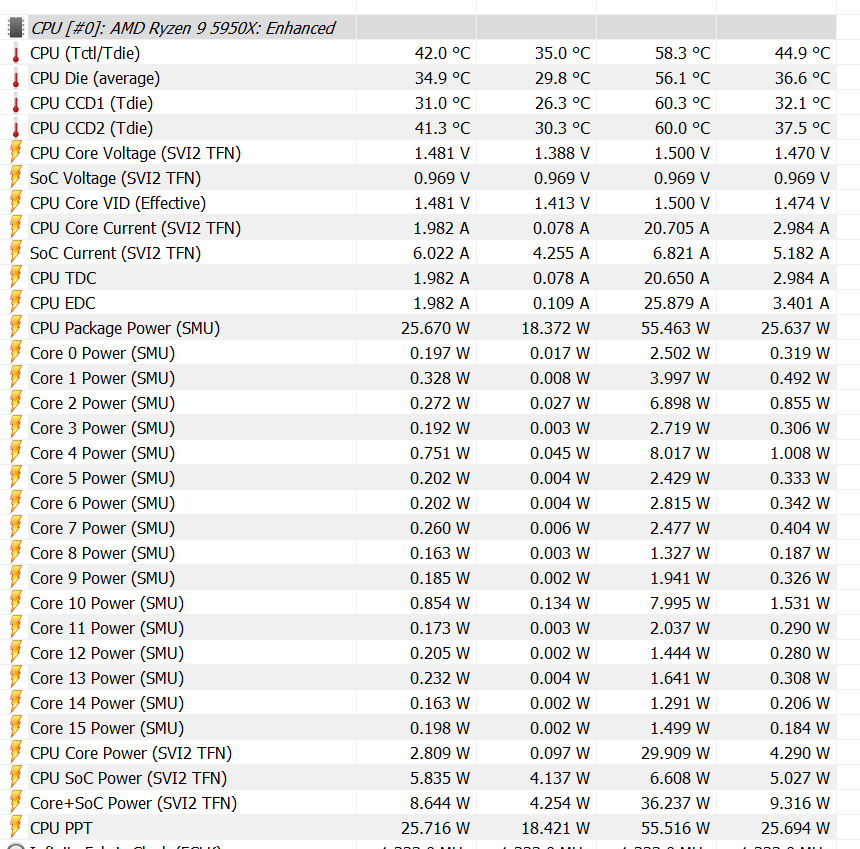Select the CPU Core Current (SVI2 TFN) label

135,228
